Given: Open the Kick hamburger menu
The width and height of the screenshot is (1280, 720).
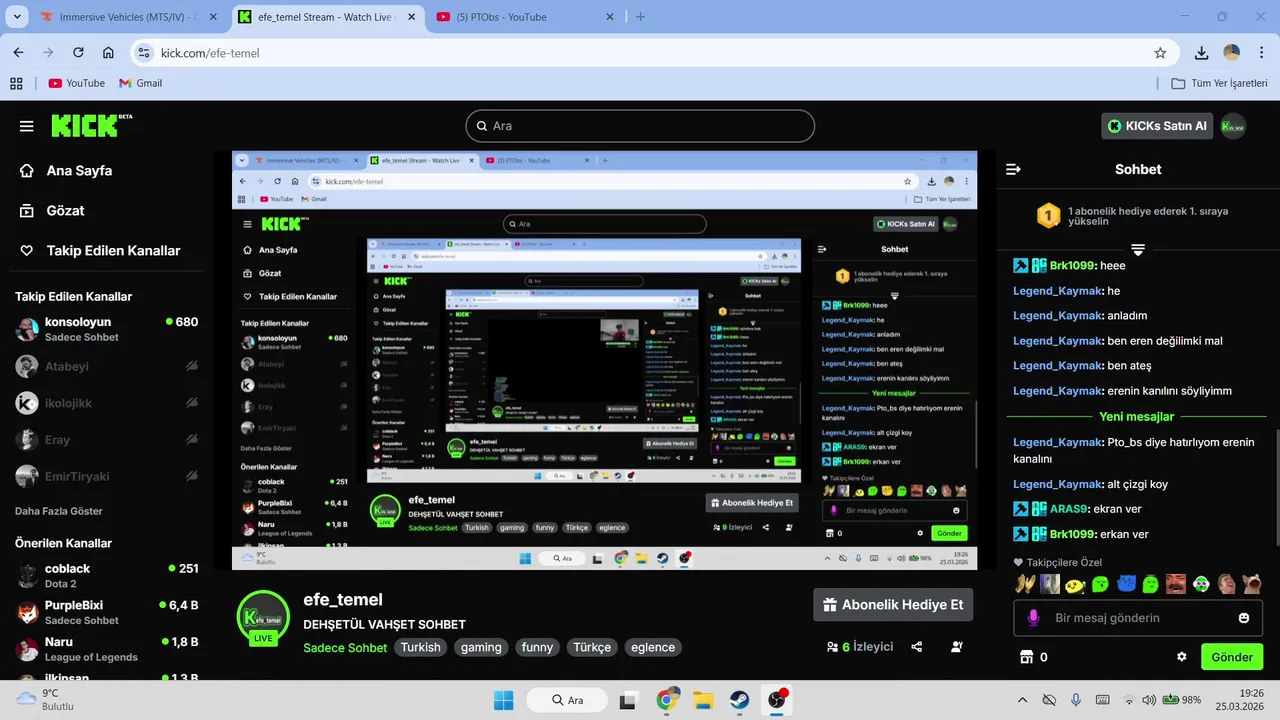Looking at the screenshot, I should (27, 126).
